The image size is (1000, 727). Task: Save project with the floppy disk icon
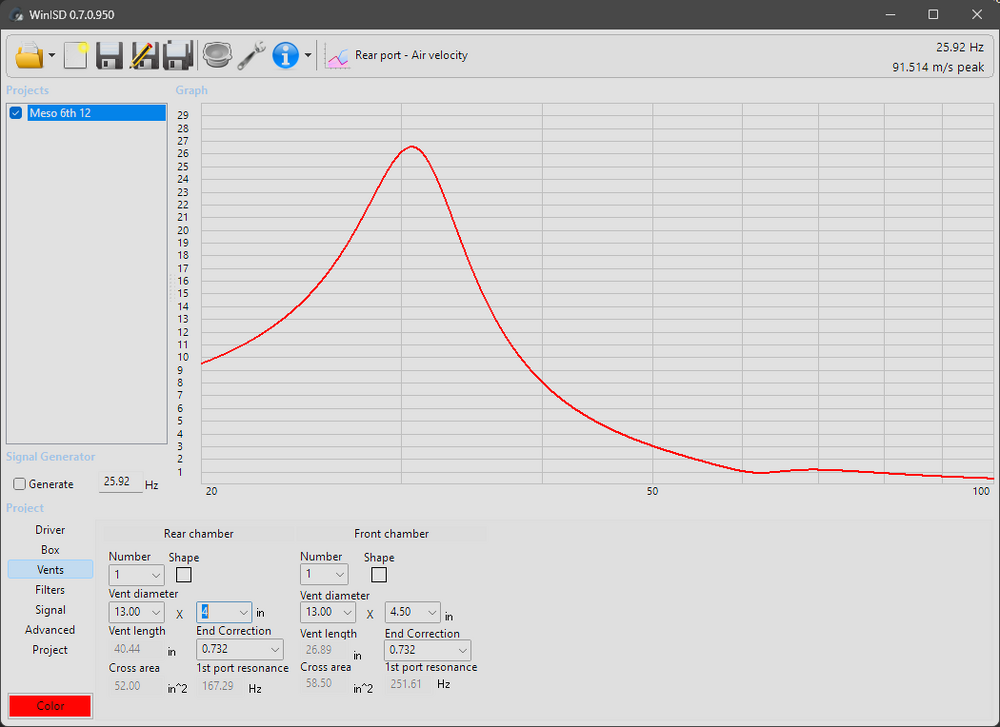click(109, 55)
